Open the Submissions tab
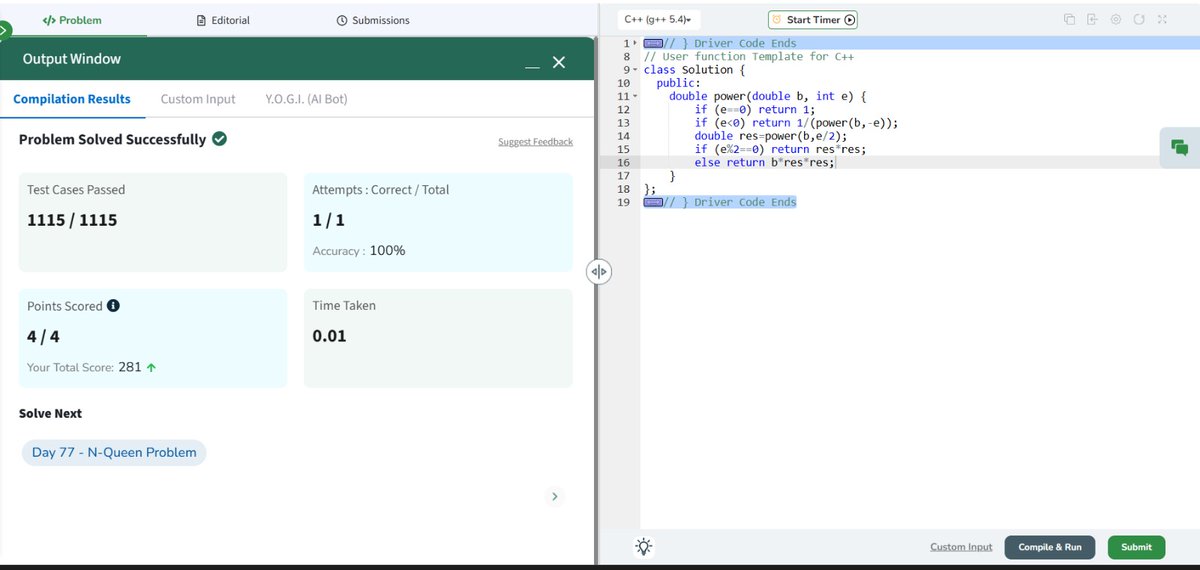This screenshot has width=1200, height=570. coord(373,20)
